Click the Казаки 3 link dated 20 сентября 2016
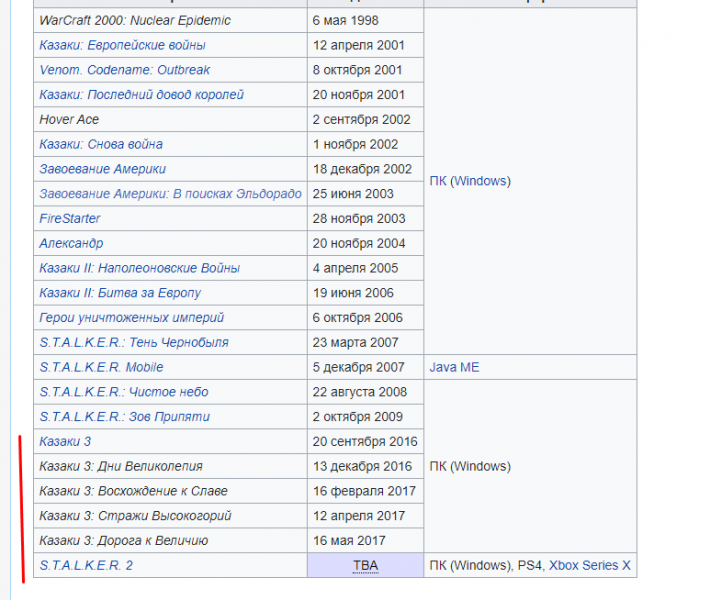 click(x=65, y=441)
